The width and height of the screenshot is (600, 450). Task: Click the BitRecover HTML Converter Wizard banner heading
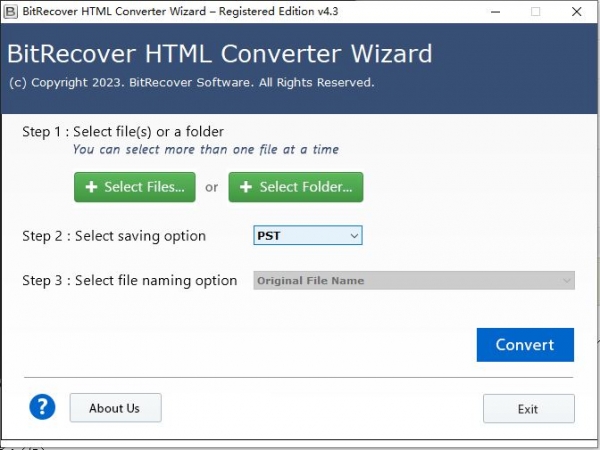tap(220, 53)
